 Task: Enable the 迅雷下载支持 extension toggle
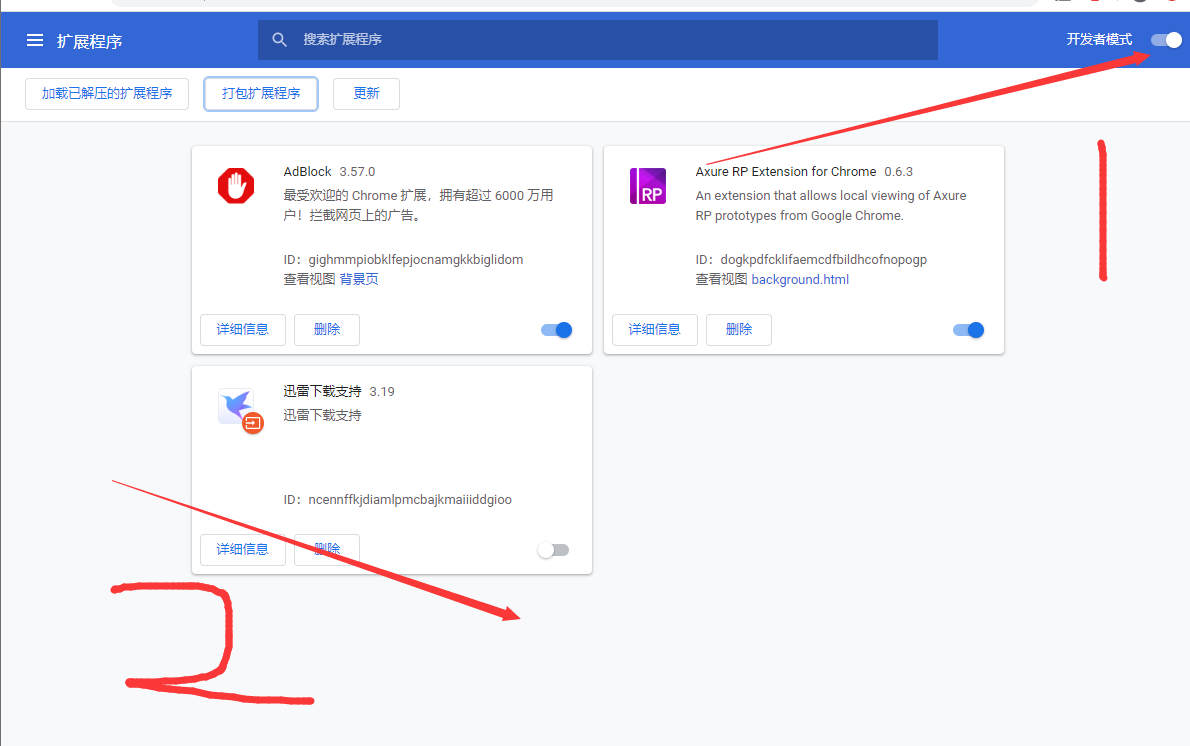(x=553, y=550)
